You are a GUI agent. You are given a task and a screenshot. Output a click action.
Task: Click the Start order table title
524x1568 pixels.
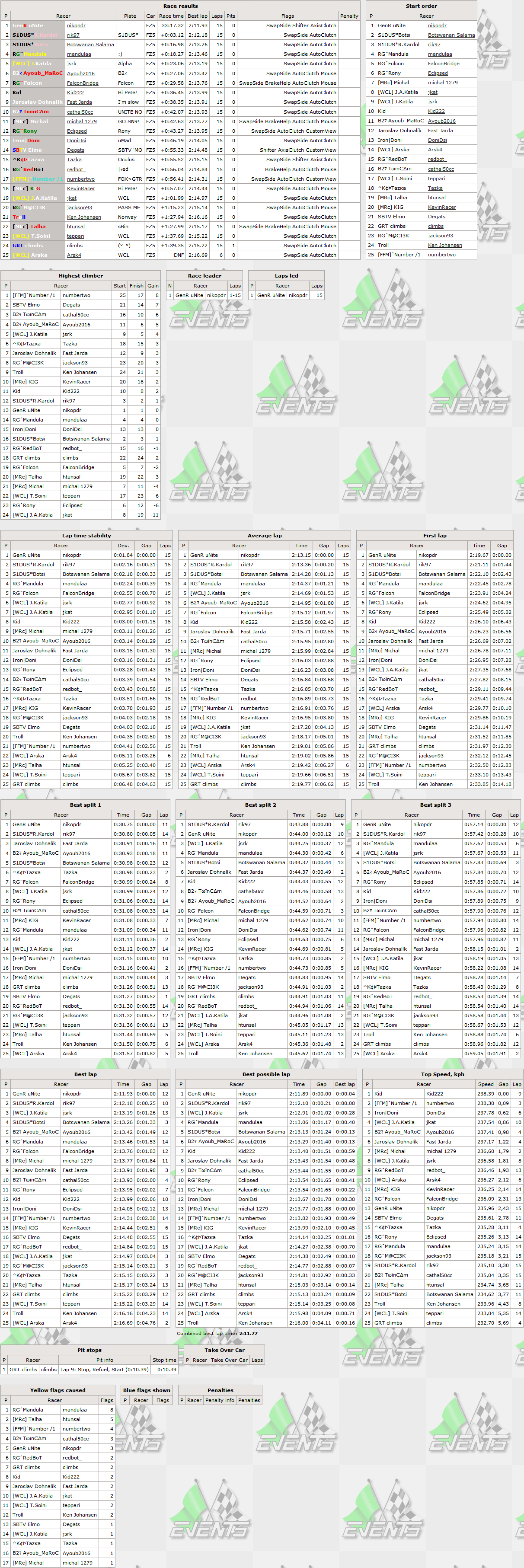[x=421, y=6]
